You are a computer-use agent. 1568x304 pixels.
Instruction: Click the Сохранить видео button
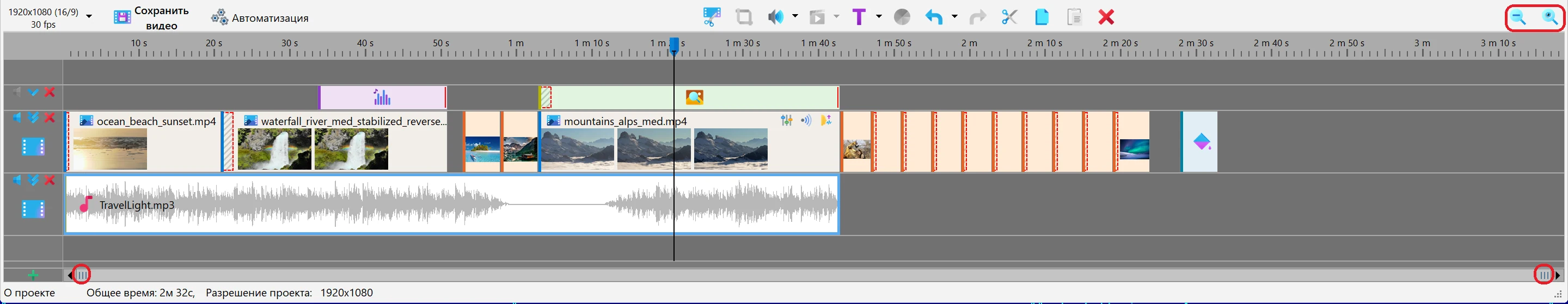151,17
